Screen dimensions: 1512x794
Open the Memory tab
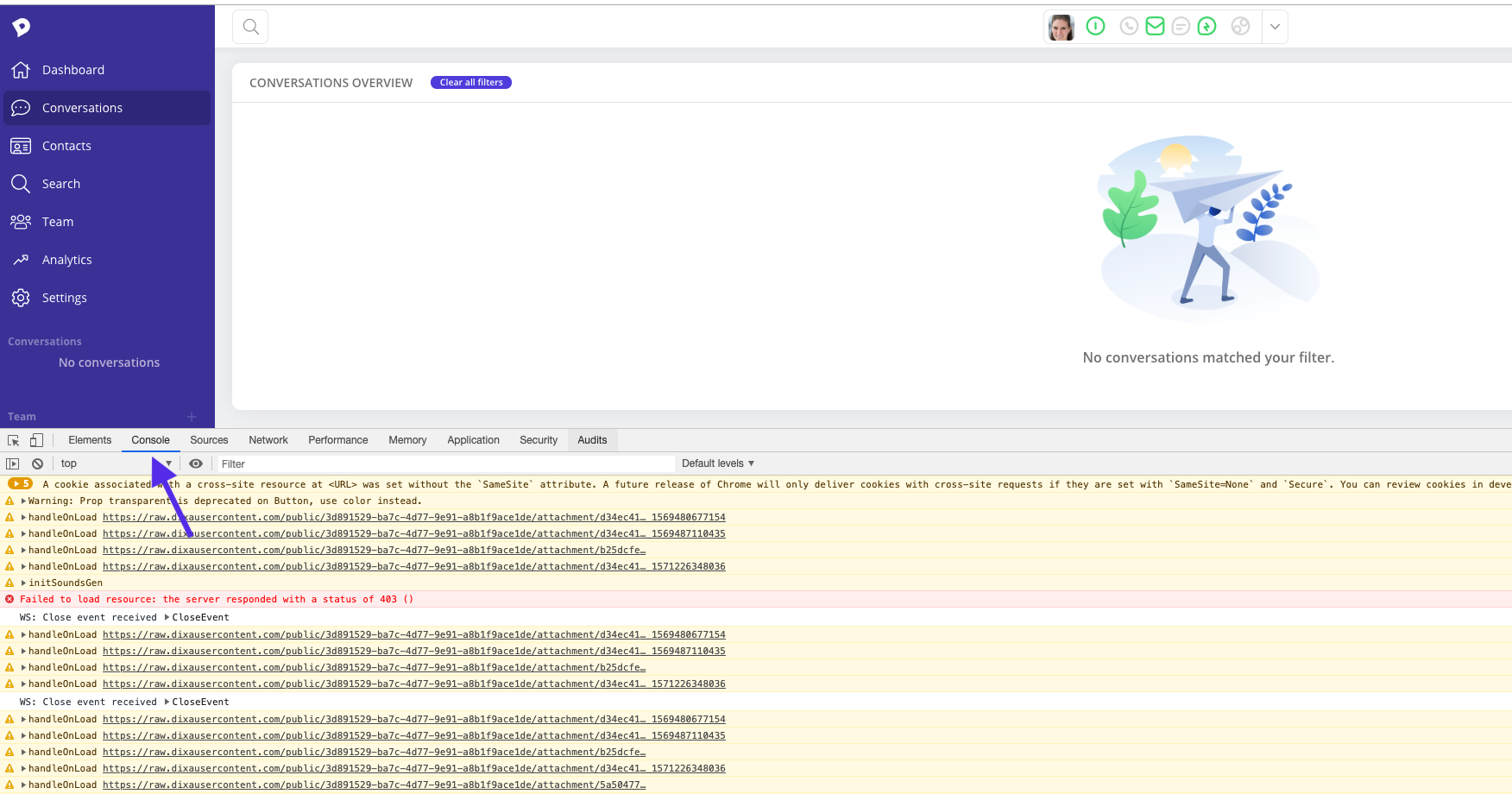(x=407, y=440)
